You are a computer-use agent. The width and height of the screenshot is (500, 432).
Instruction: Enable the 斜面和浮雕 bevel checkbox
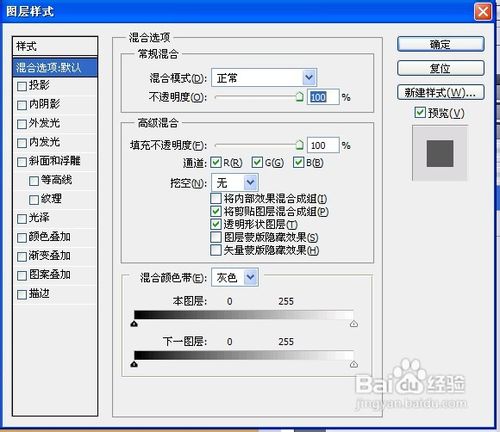22,162
